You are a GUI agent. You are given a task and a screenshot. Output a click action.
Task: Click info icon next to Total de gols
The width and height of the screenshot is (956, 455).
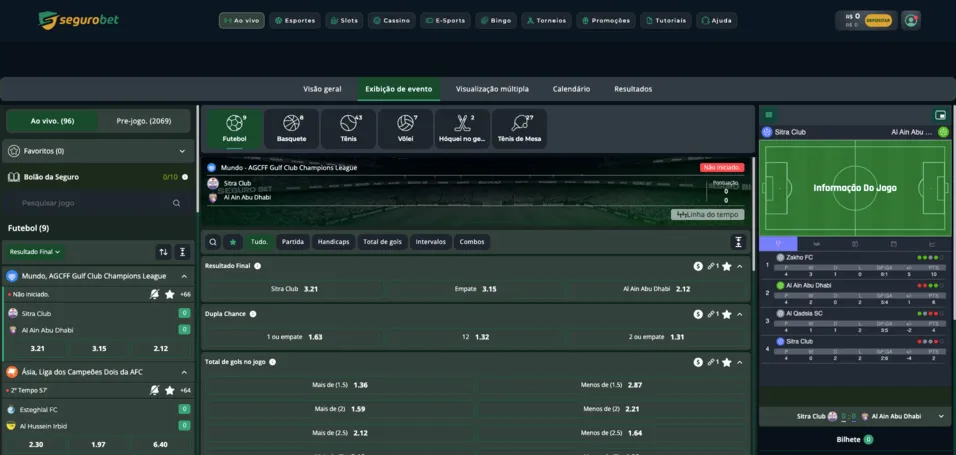pyautogui.click(x=273, y=362)
